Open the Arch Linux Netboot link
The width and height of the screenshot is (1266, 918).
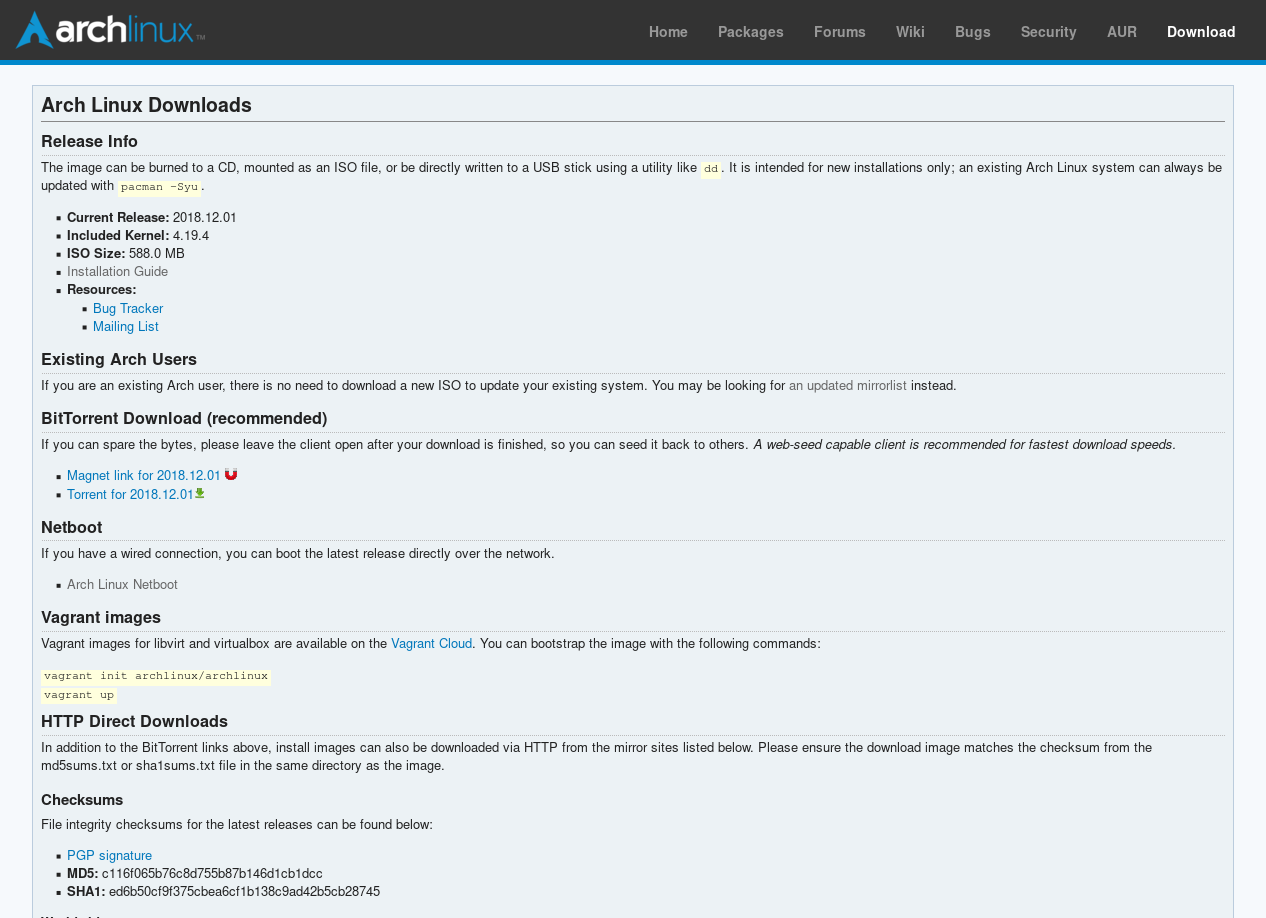coord(122,585)
